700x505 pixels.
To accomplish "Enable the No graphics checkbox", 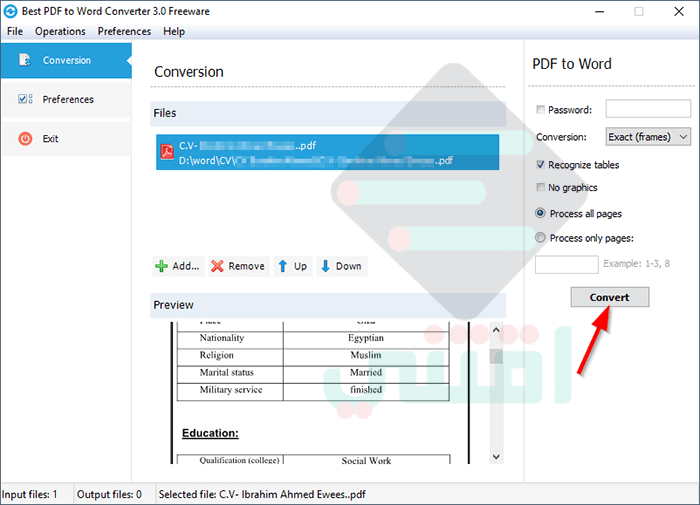I will (x=541, y=187).
